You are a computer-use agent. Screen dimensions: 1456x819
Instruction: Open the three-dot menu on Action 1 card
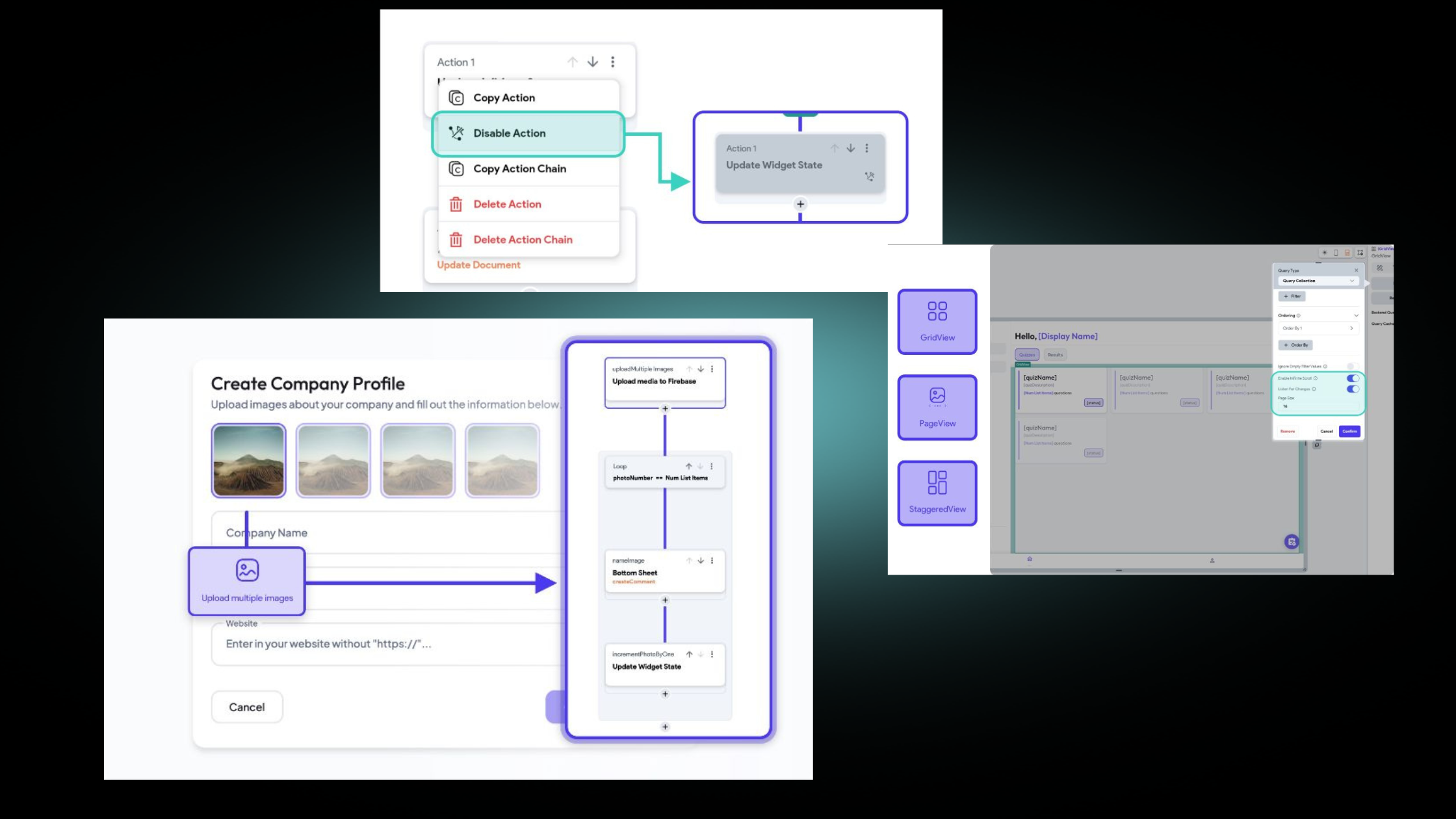click(612, 62)
